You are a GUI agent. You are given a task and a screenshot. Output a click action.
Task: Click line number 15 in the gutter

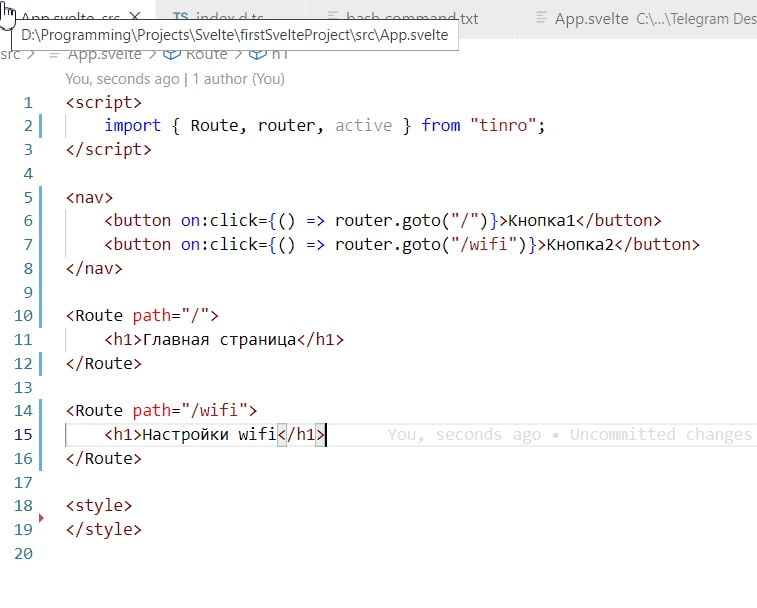click(x=23, y=434)
